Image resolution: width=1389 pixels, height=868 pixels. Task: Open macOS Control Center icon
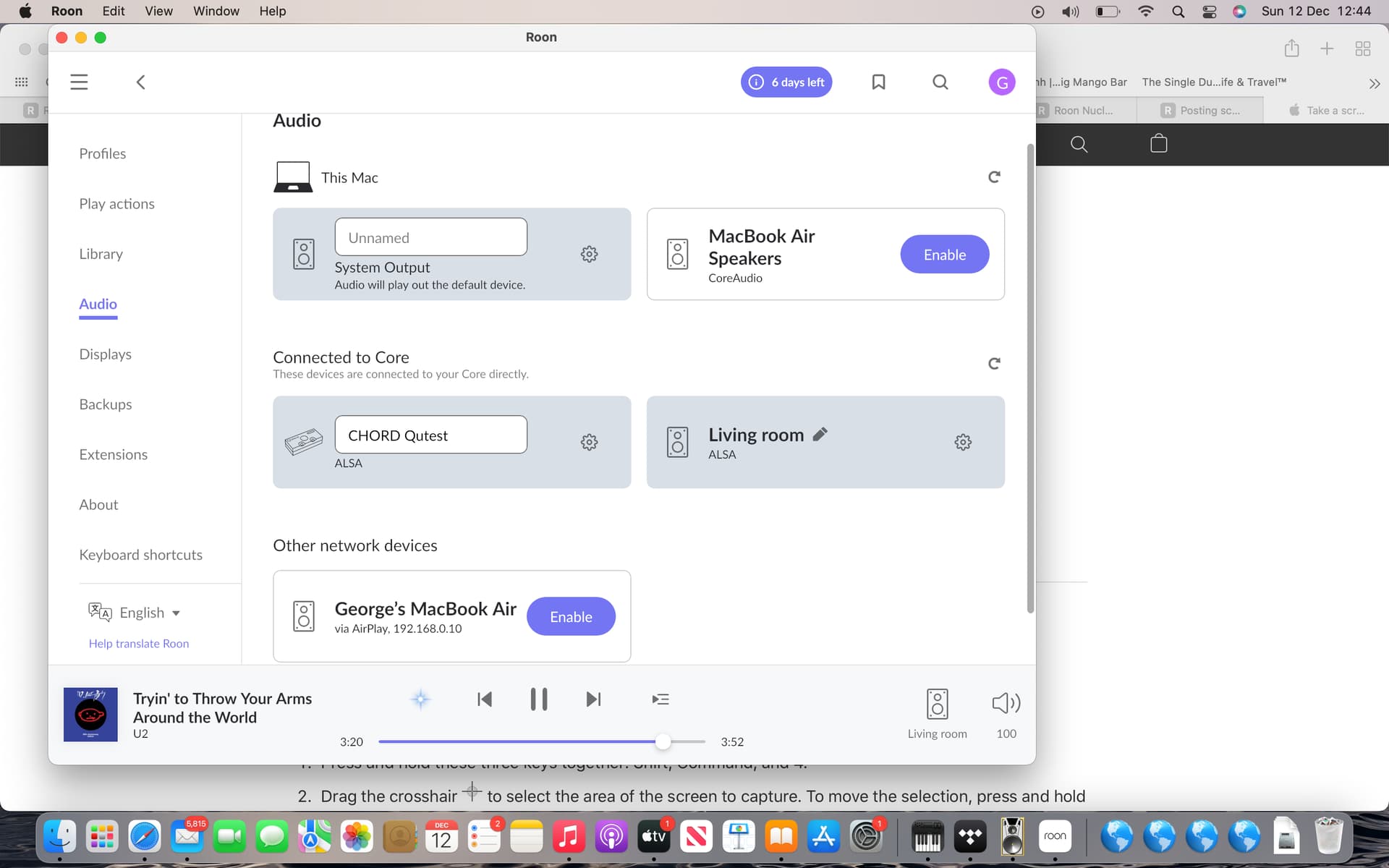pyautogui.click(x=1209, y=11)
